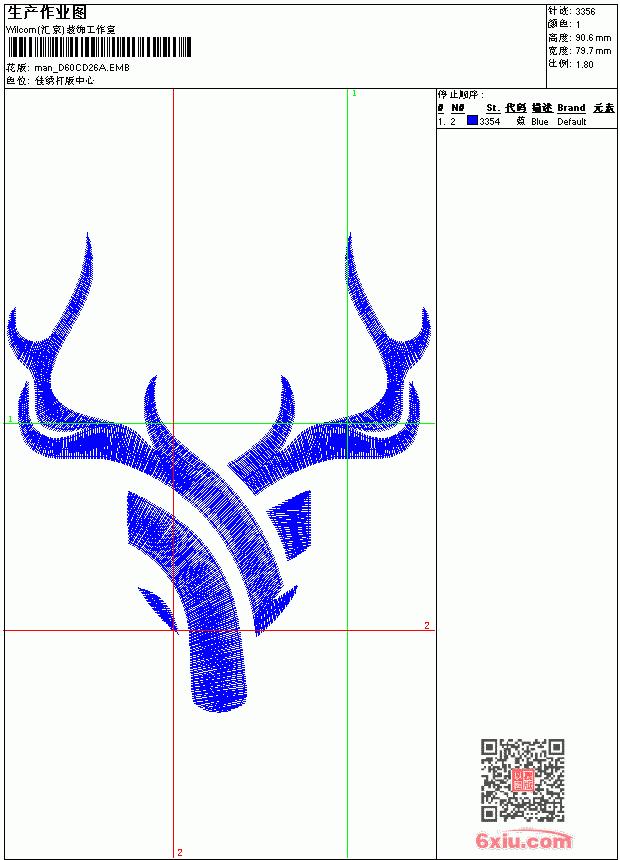Click the stitch count value 3356
620x860 pixels.
pyautogui.click(x=585, y=12)
